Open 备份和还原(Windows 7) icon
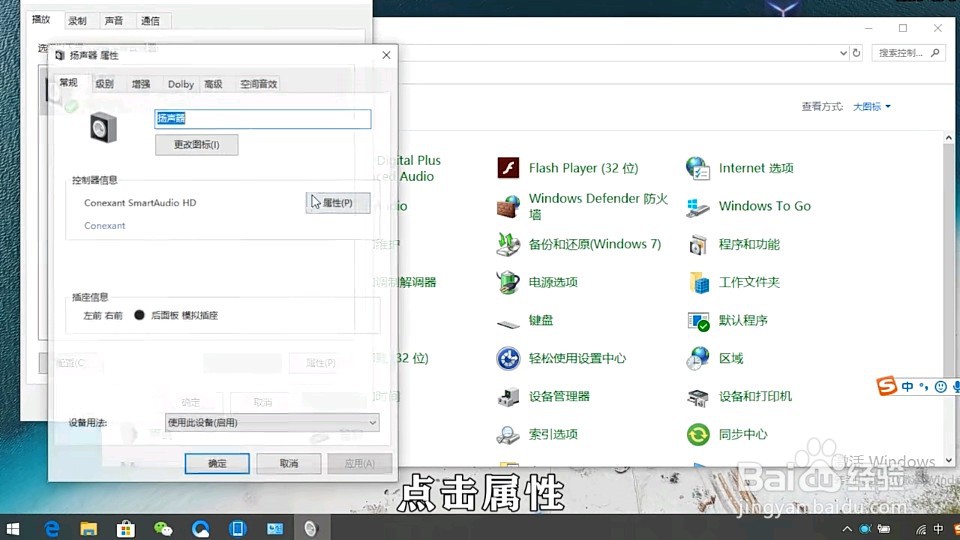Screen dimensions: 960x540 pos(508,244)
